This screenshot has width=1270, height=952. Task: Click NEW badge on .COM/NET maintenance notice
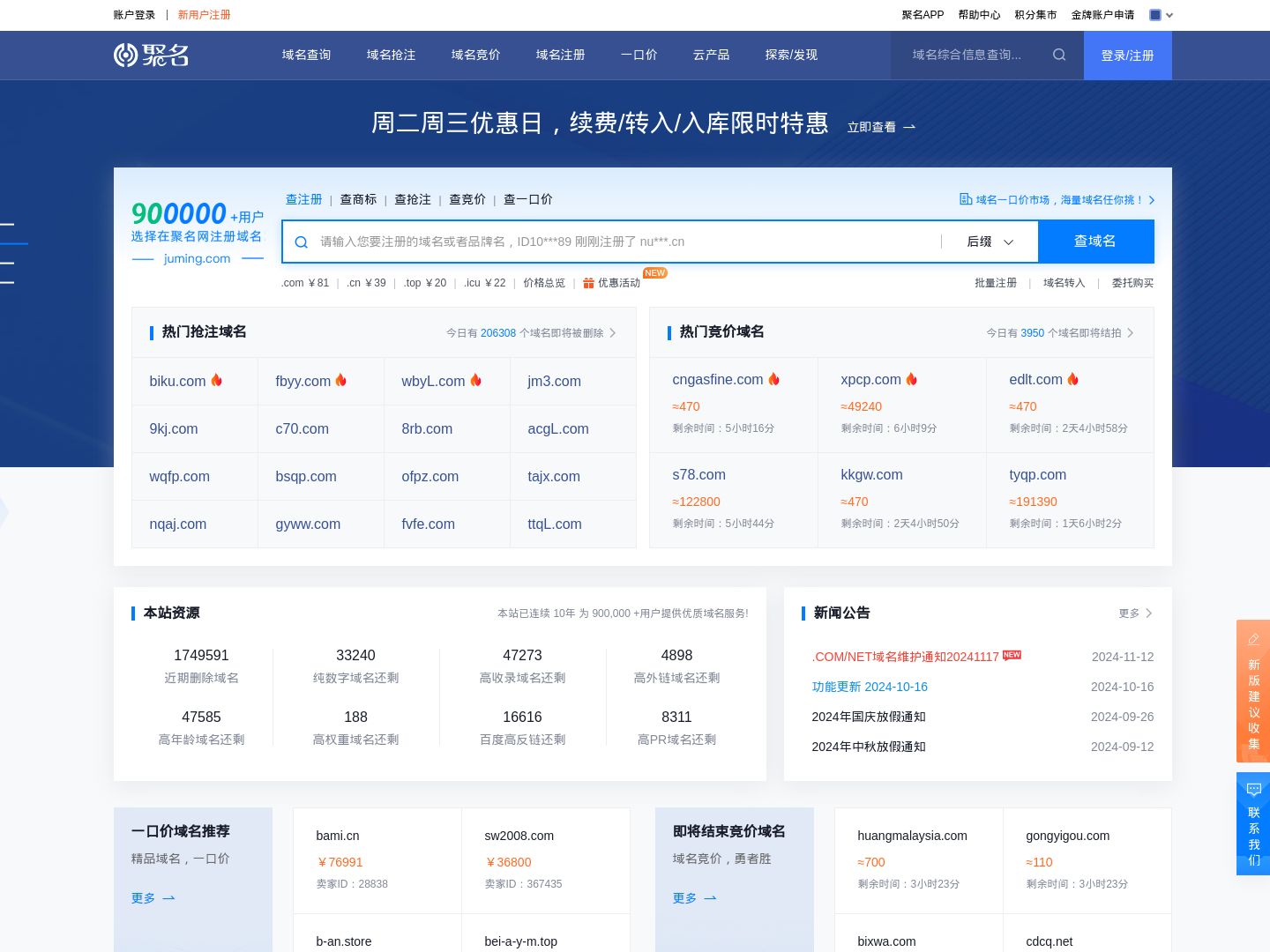tap(1012, 655)
